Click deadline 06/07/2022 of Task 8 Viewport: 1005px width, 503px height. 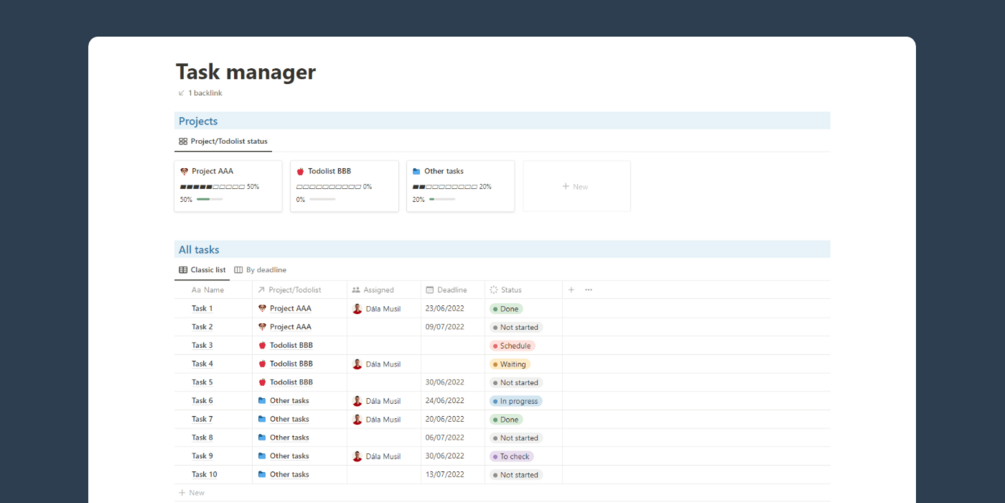pyautogui.click(x=445, y=438)
